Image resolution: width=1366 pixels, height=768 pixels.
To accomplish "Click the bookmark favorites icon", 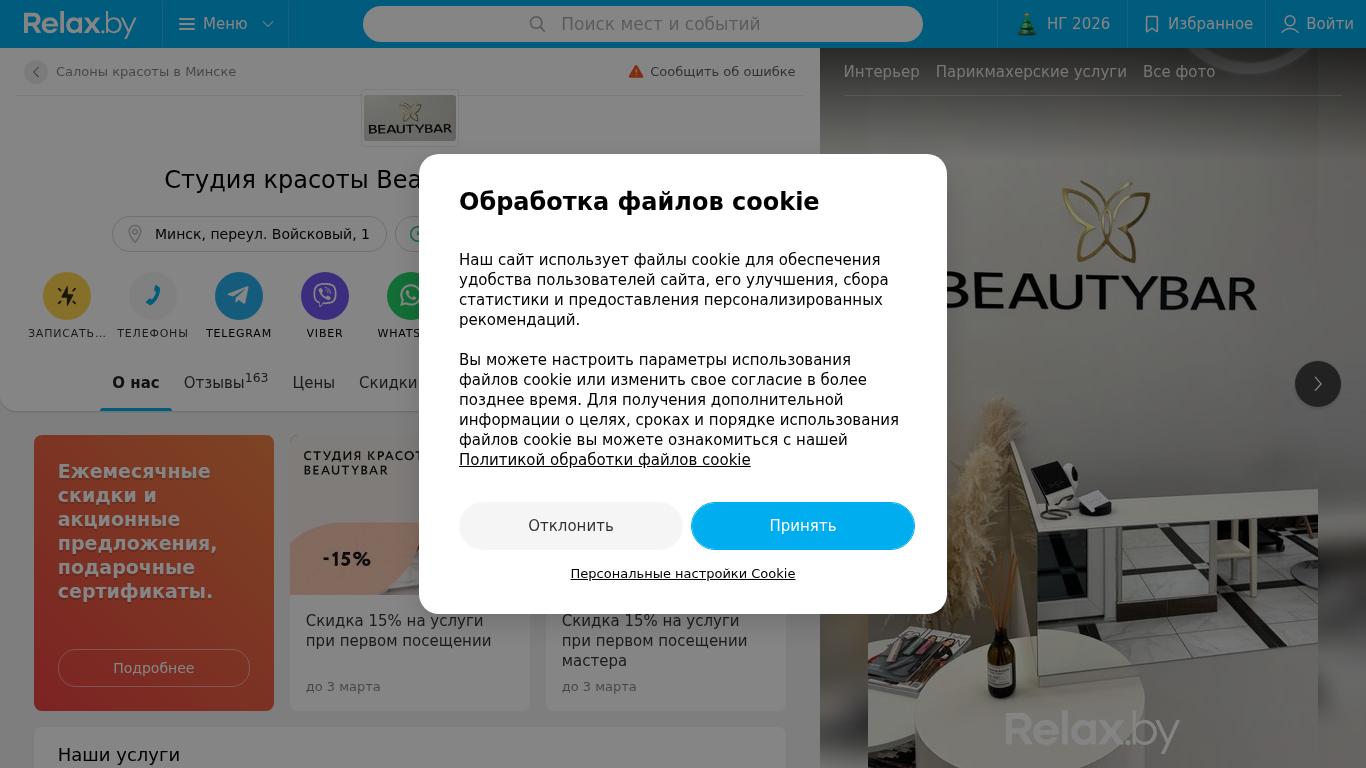I will [1152, 24].
